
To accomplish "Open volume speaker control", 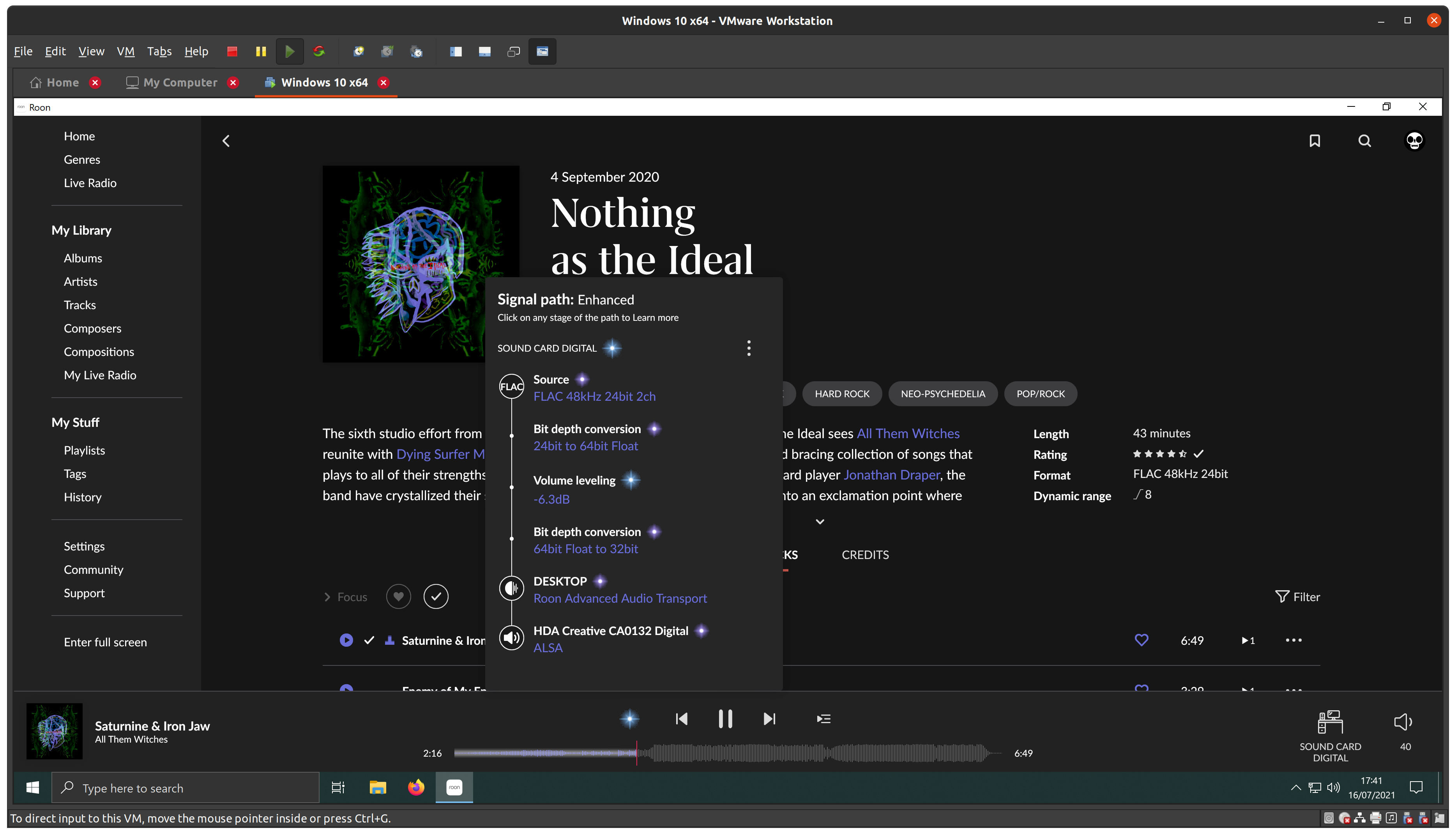I will click(x=1403, y=722).
